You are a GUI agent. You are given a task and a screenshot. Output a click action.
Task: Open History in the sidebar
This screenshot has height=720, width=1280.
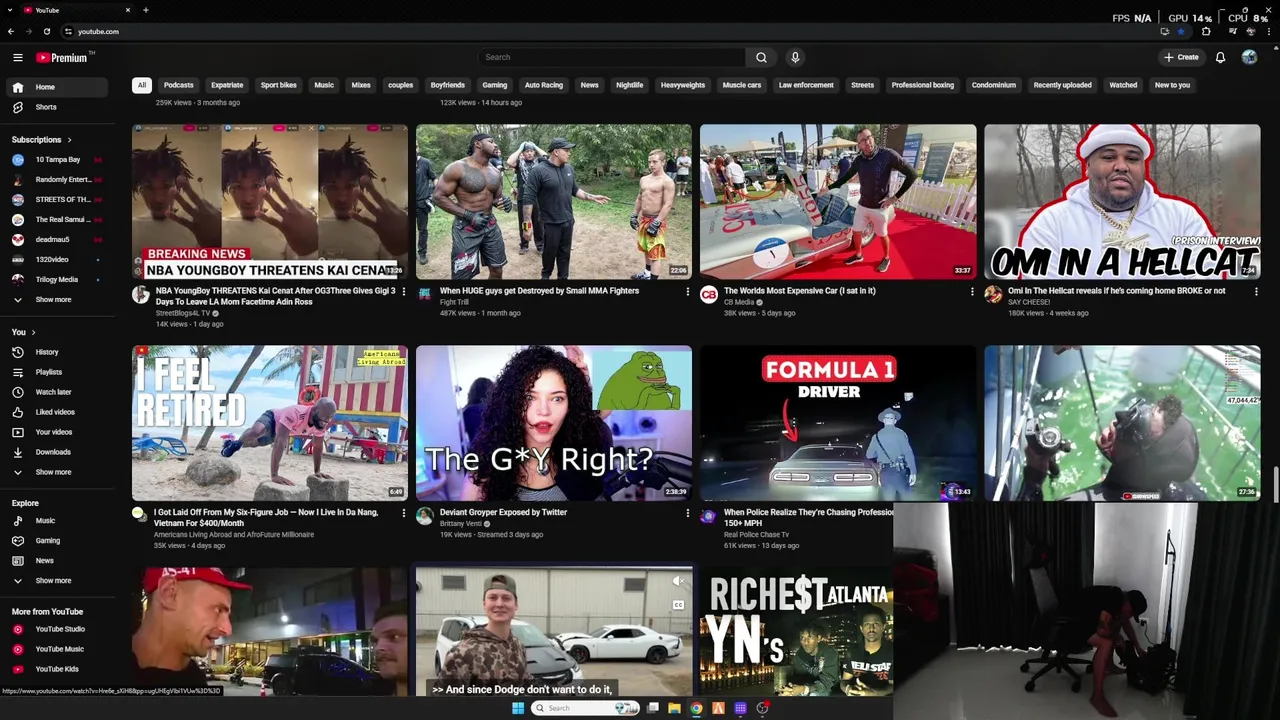(59, 352)
